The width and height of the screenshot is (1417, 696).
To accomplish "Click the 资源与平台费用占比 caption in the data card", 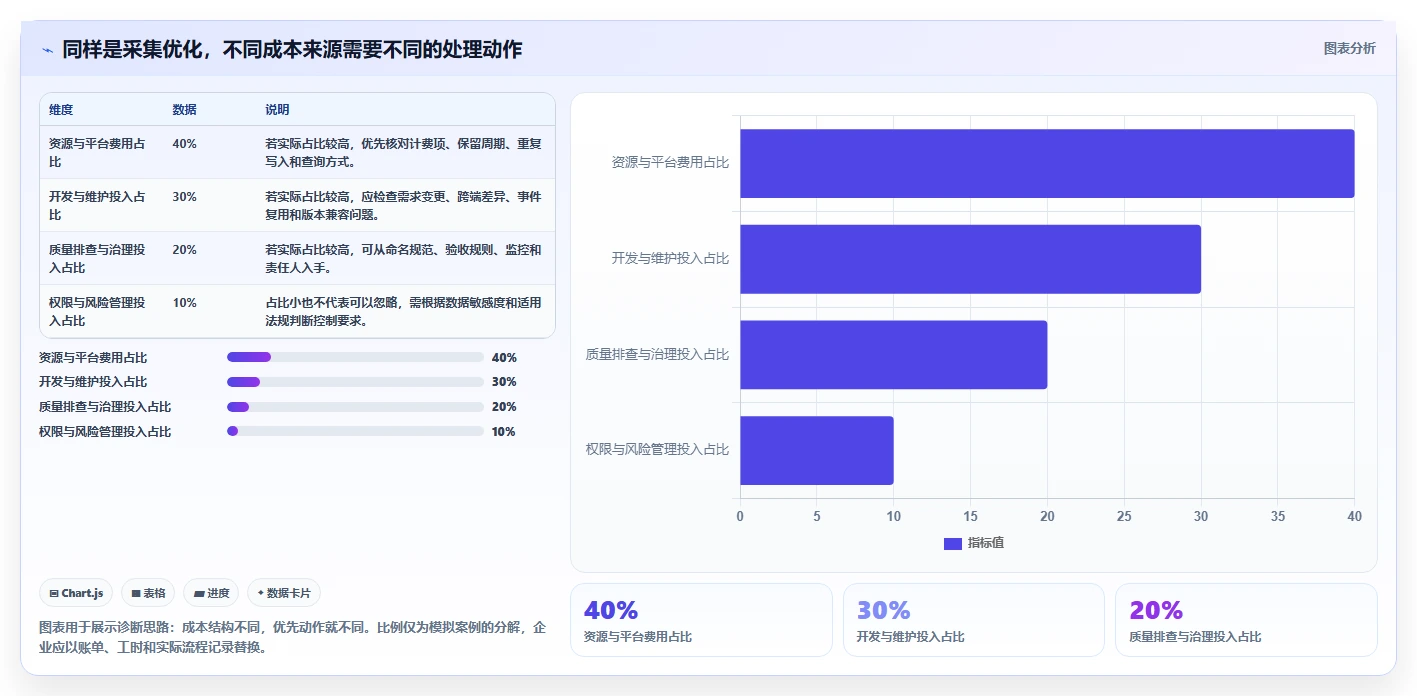I will click(x=638, y=637).
